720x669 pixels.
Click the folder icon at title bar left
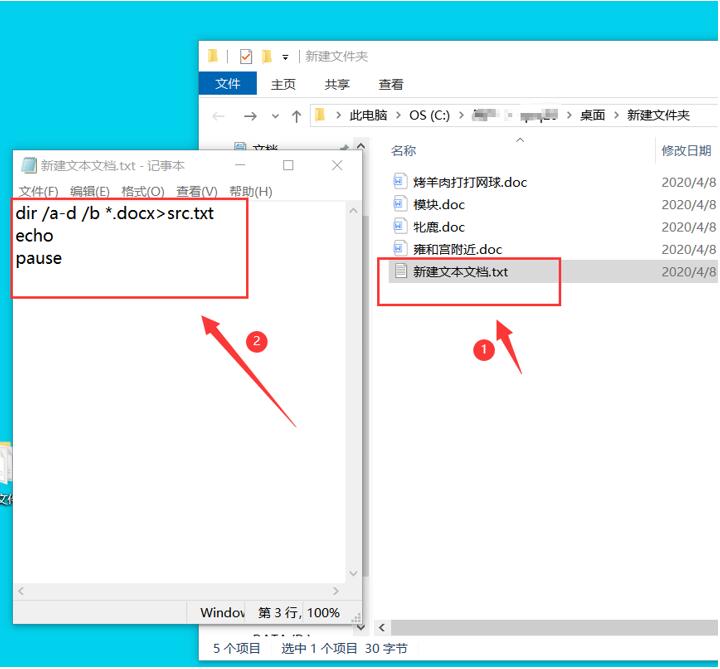pyautogui.click(x=213, y=56)
